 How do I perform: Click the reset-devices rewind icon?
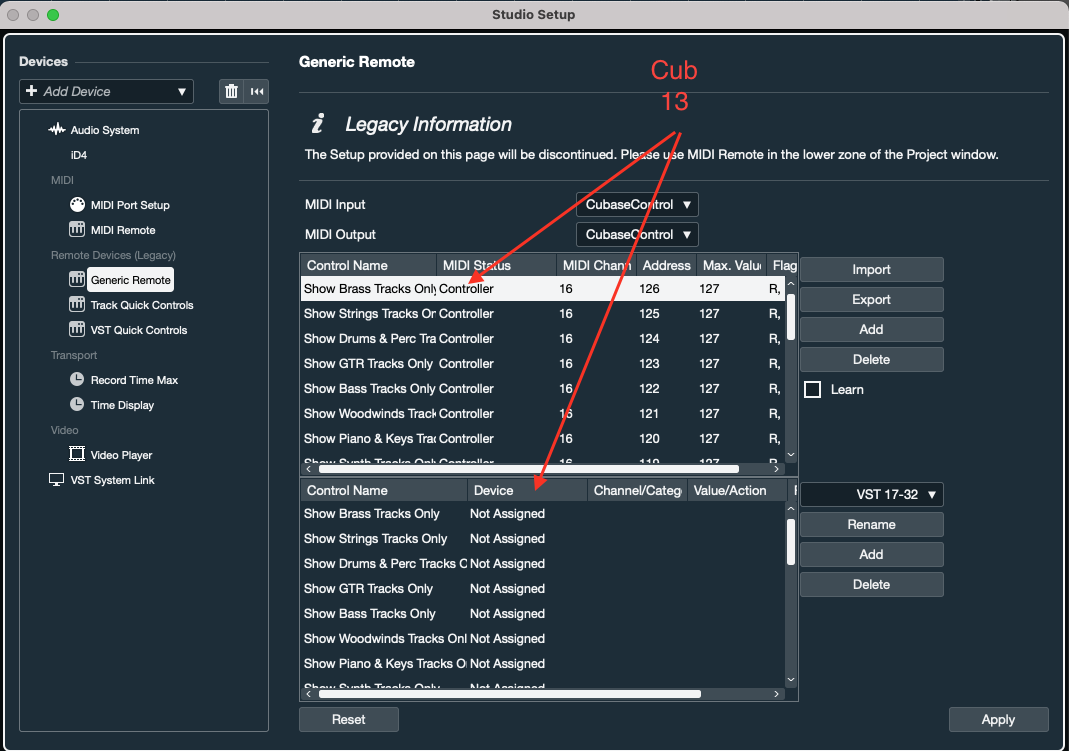[257, 91]
